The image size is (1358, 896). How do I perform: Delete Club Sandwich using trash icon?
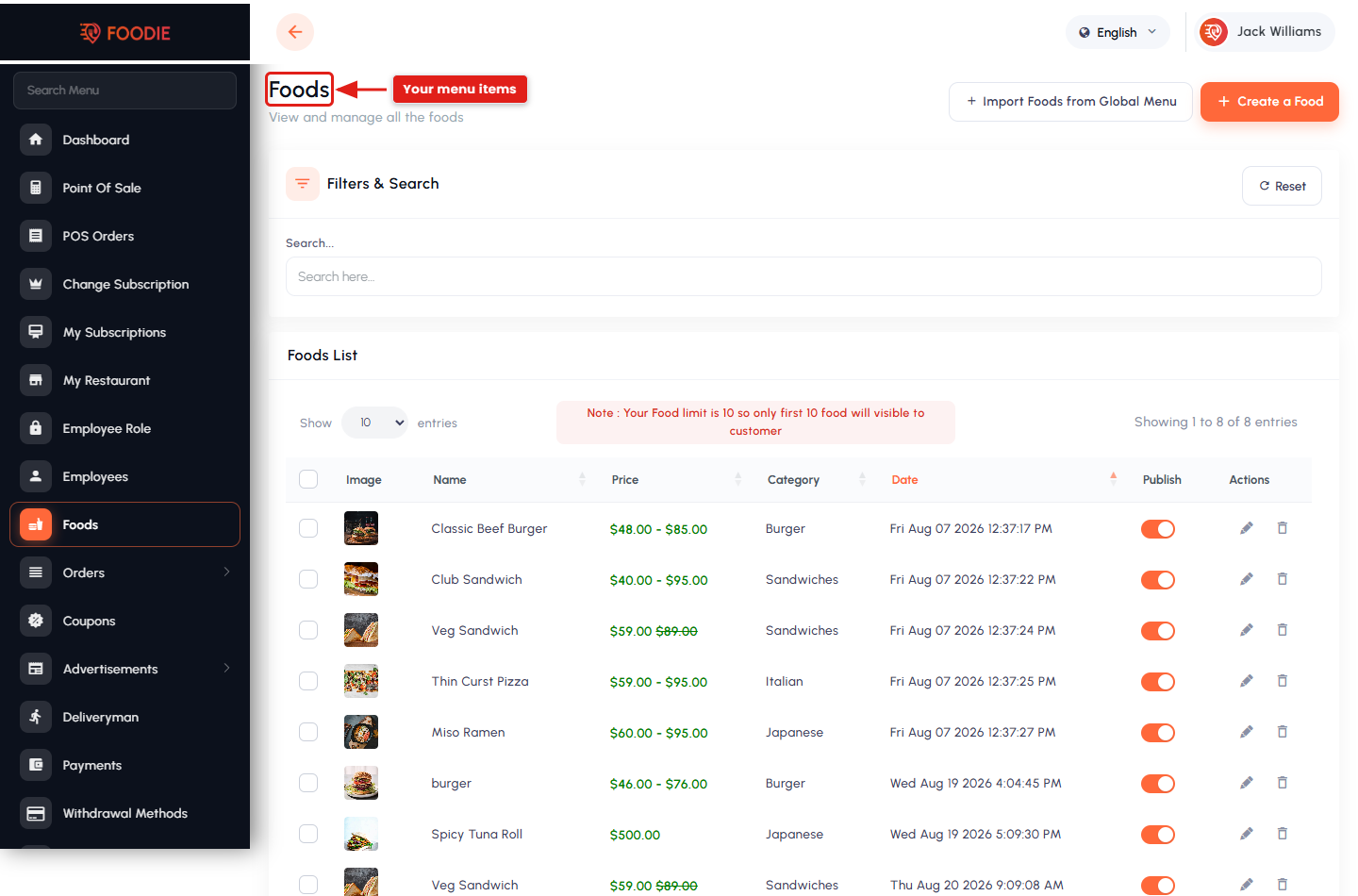(1283, 579)
